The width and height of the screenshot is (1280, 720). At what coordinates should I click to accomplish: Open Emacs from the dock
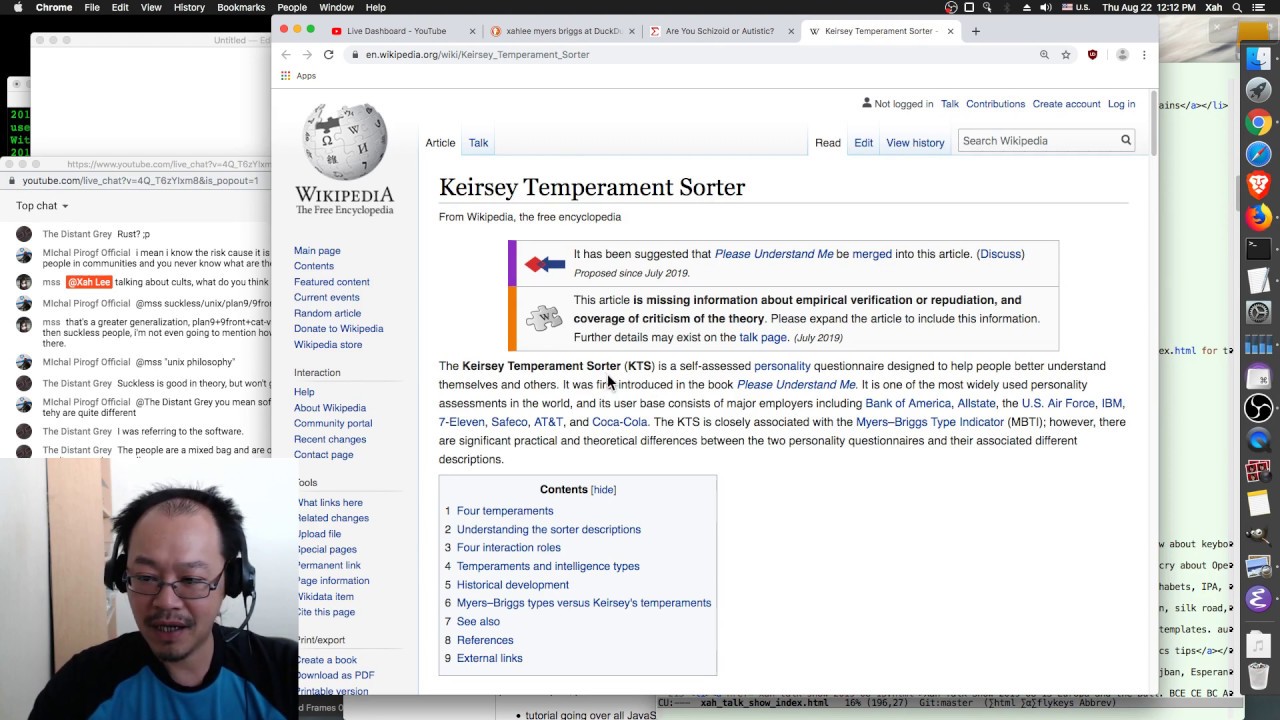coord(1259,599)
